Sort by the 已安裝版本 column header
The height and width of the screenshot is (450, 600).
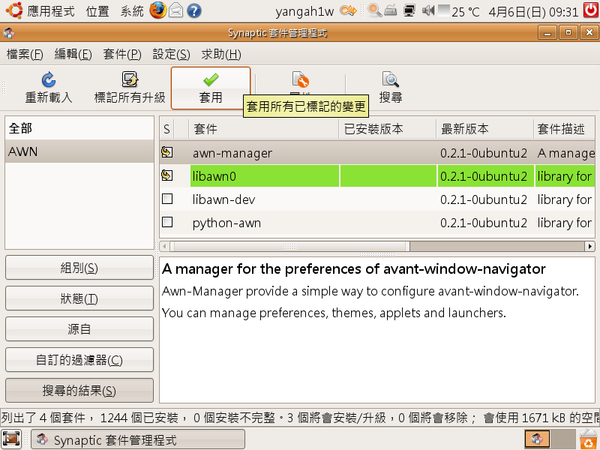(x=388, y=129)
